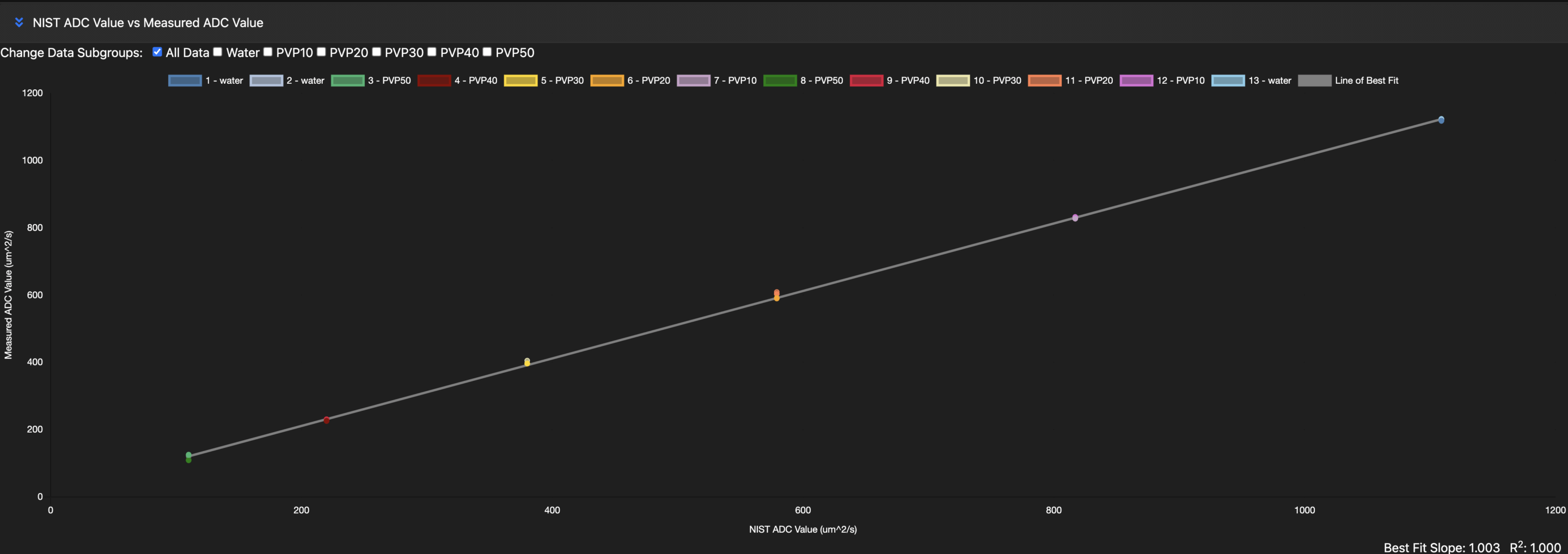Click the dark red PVP40 data point

tap(326, 420)
